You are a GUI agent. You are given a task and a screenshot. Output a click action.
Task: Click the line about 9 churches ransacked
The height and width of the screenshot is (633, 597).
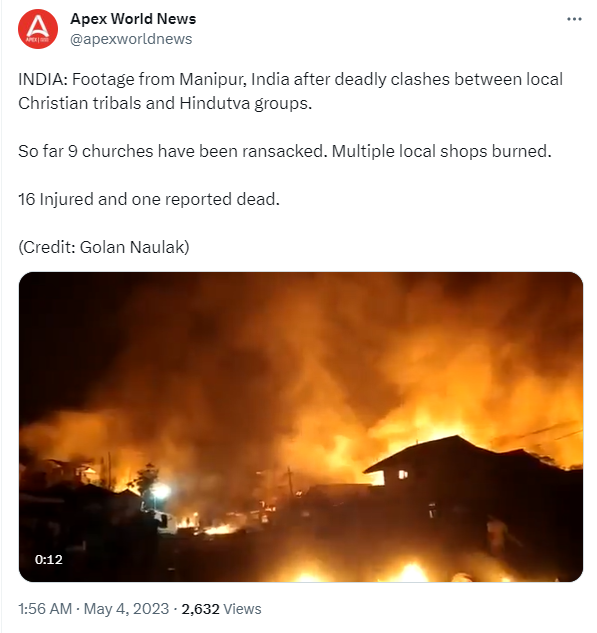click(285, 151)
